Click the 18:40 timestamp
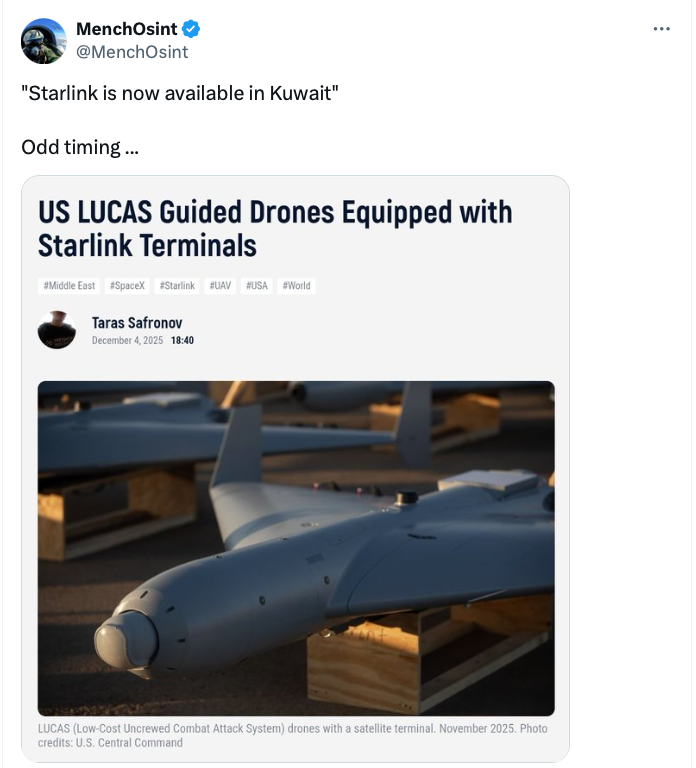696x768 pixels. [182, 340]
